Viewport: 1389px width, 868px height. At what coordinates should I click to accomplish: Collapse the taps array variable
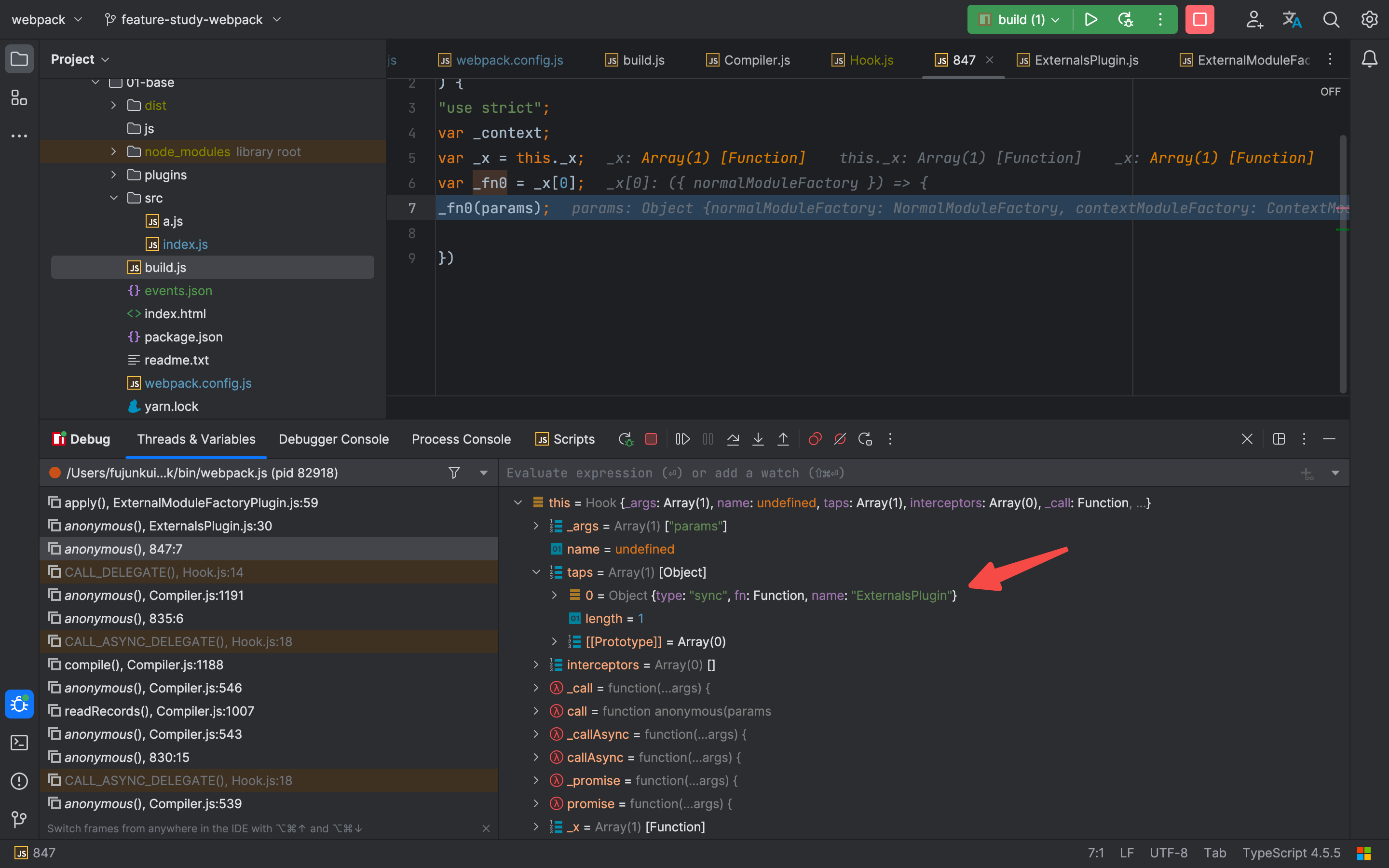coord(536,572)
